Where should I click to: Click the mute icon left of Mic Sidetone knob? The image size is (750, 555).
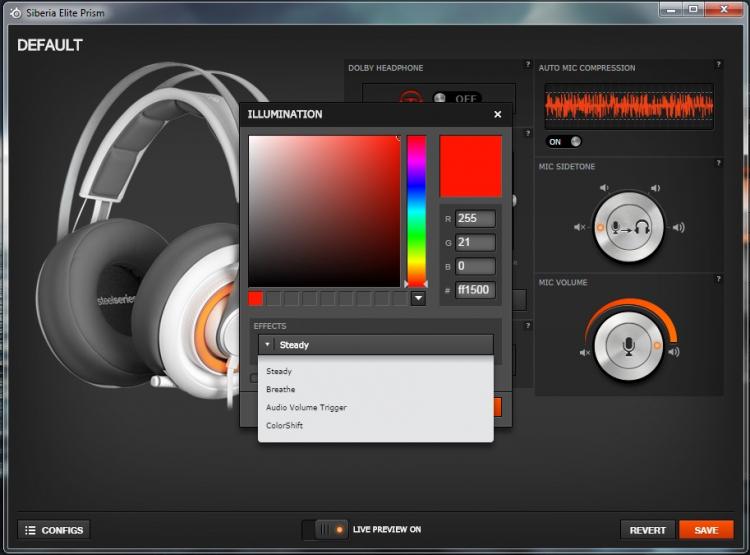(579, 227)
